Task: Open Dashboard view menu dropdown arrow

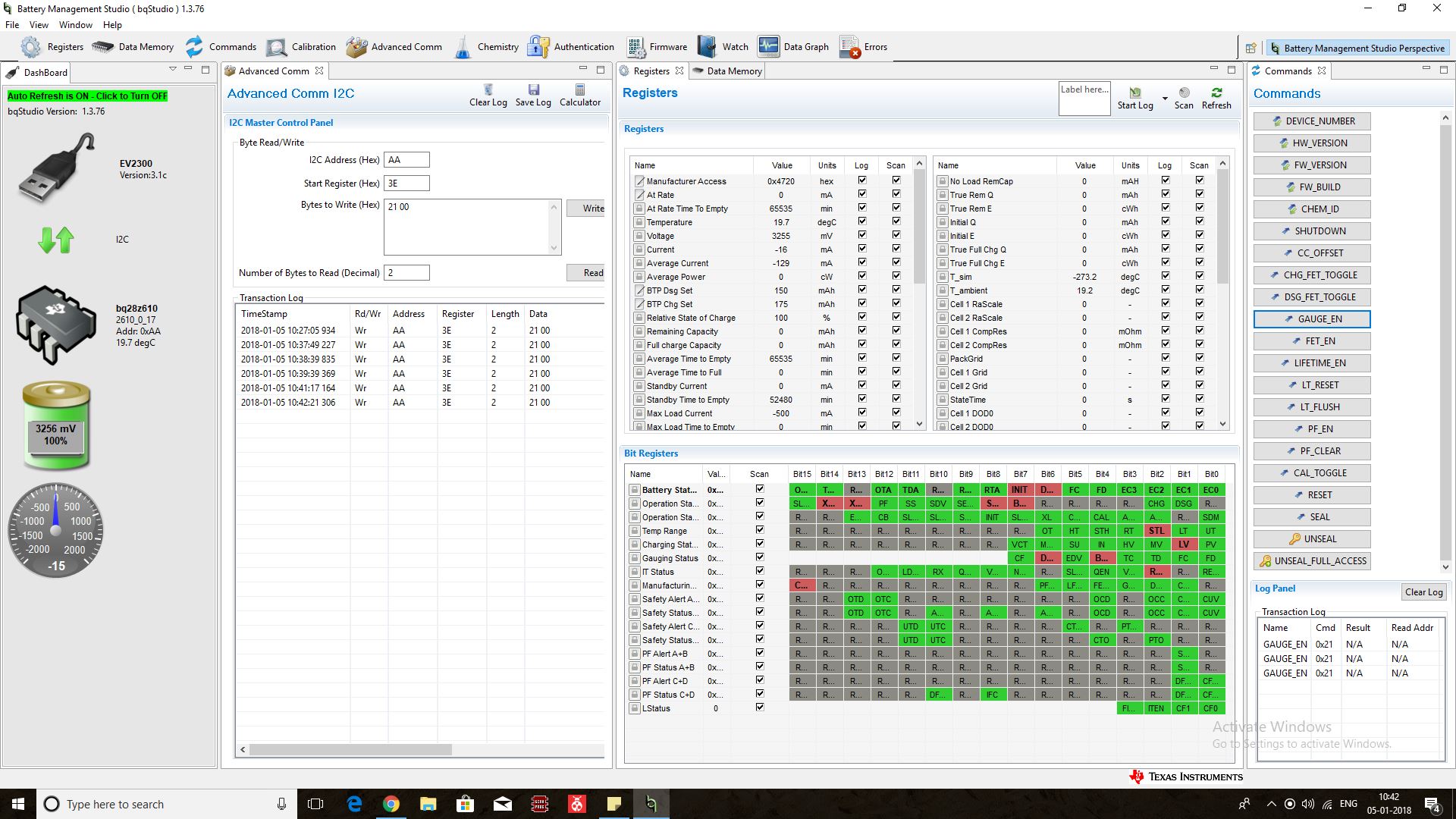Action: coord(173,69)
